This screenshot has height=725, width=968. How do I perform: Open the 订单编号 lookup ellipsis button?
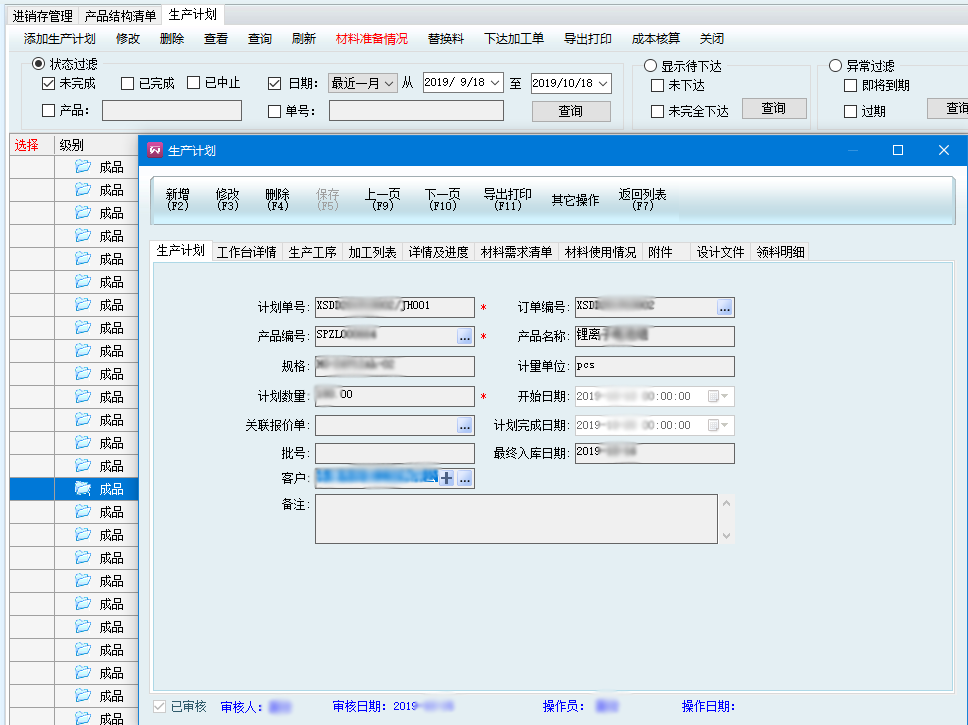tap(725, 307)
